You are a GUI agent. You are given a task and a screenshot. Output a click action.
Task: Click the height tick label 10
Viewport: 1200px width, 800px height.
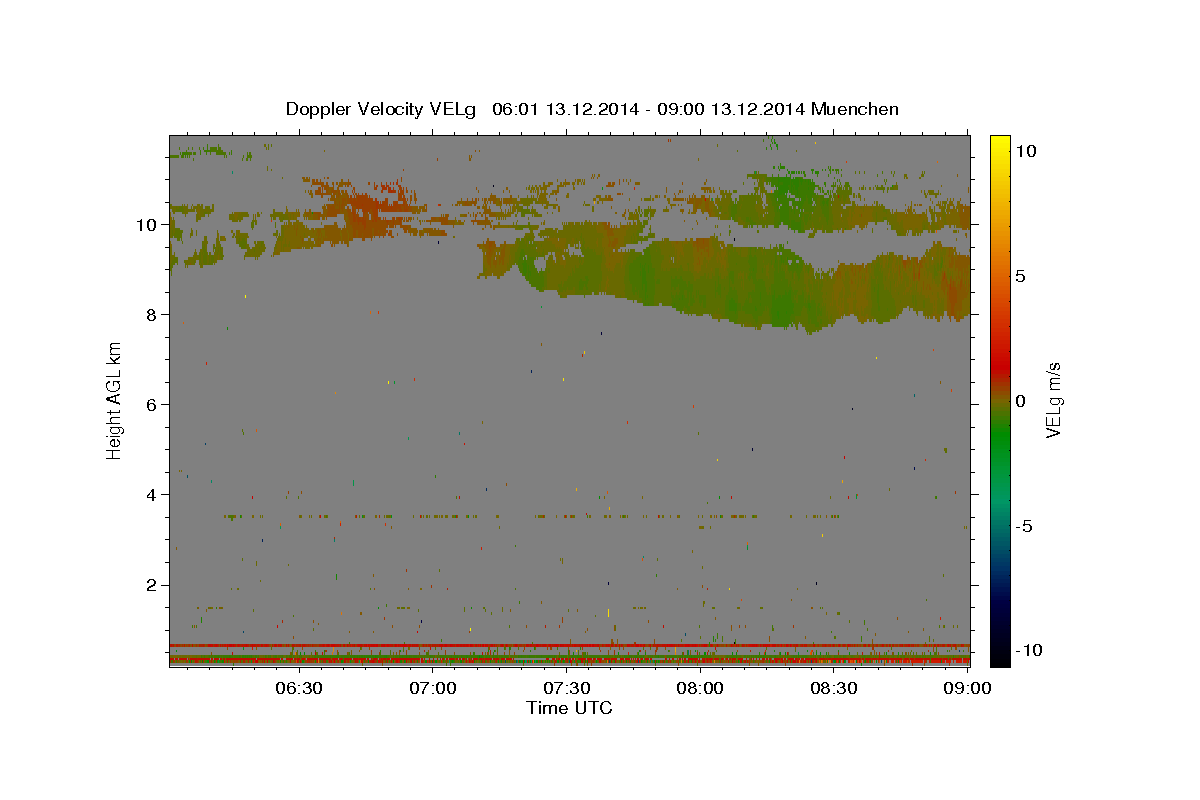[x=147, y=225]
